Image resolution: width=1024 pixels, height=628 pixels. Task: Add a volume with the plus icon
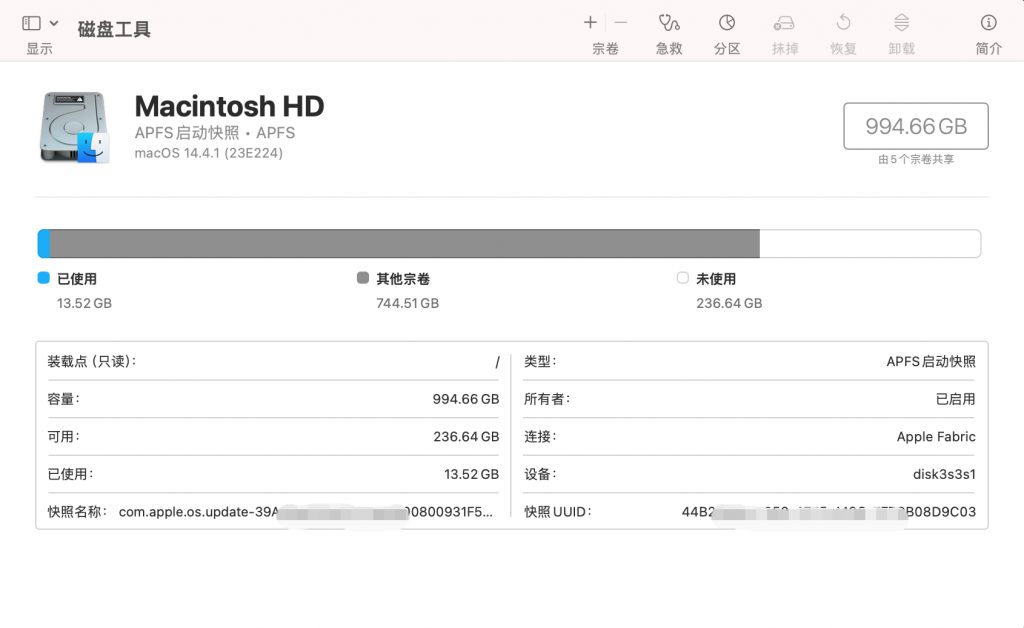(590, 22)
